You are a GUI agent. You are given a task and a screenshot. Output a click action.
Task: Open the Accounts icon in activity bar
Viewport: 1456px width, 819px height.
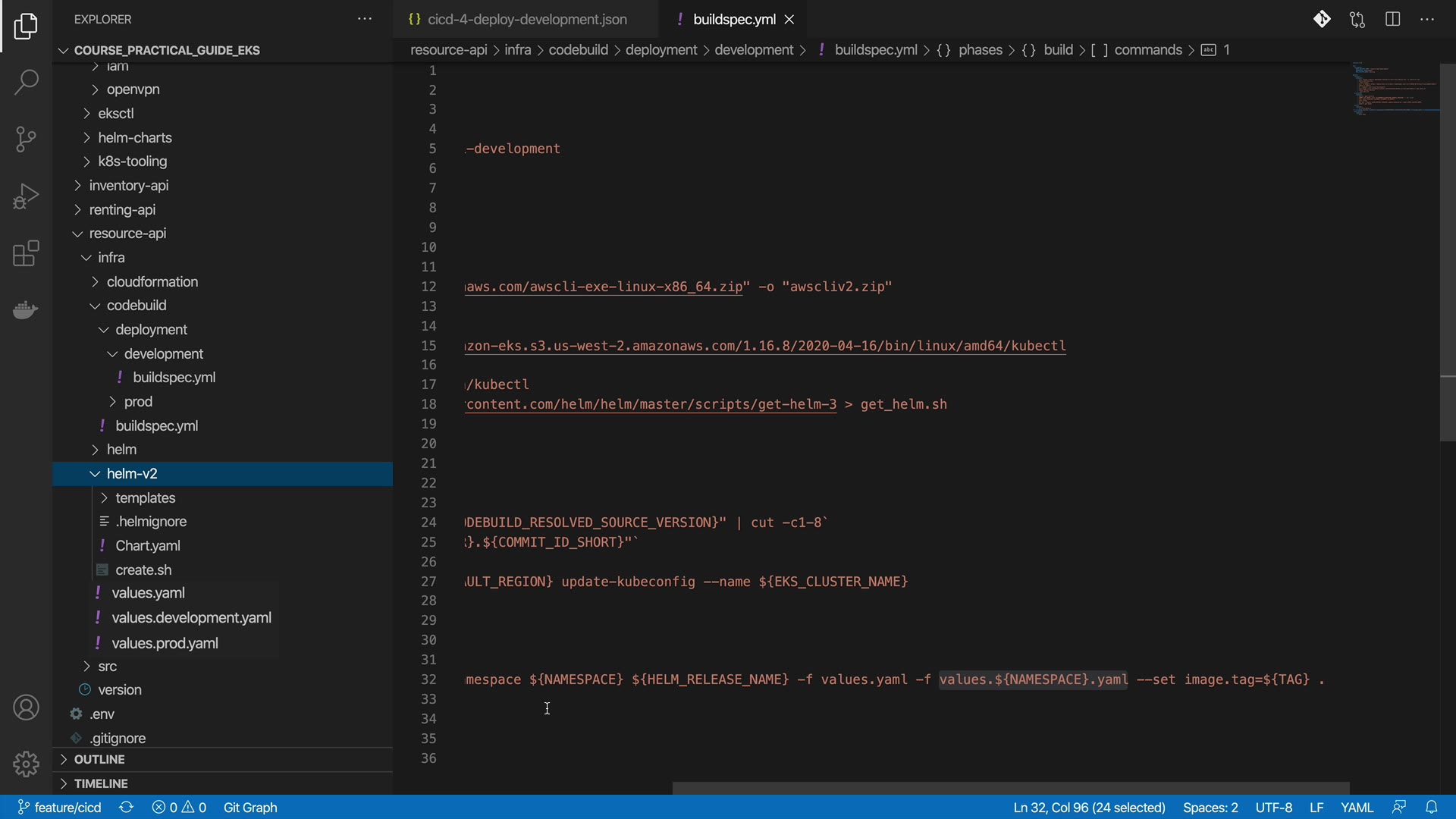click(26, 708)
